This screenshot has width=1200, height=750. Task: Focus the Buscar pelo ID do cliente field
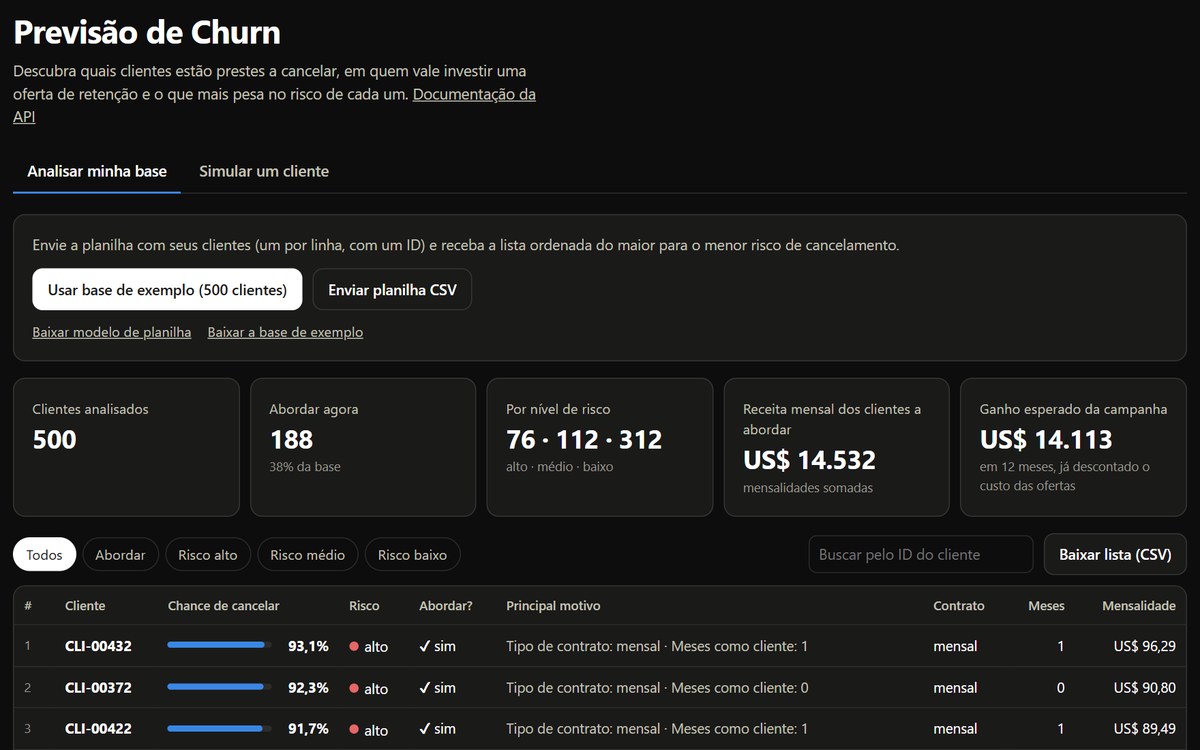point(920,554)
